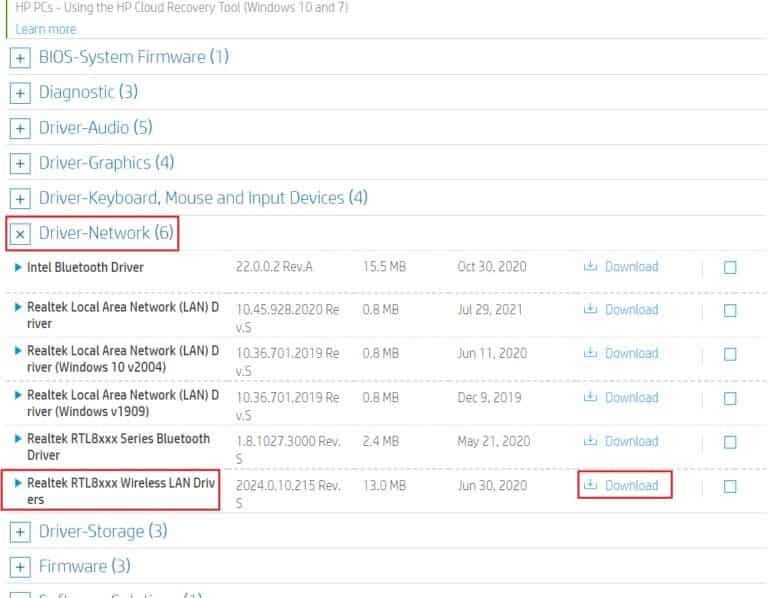
Task: Download Realtek RTL8xxx Series Bluetooth Driver
Action: point(621,441)
